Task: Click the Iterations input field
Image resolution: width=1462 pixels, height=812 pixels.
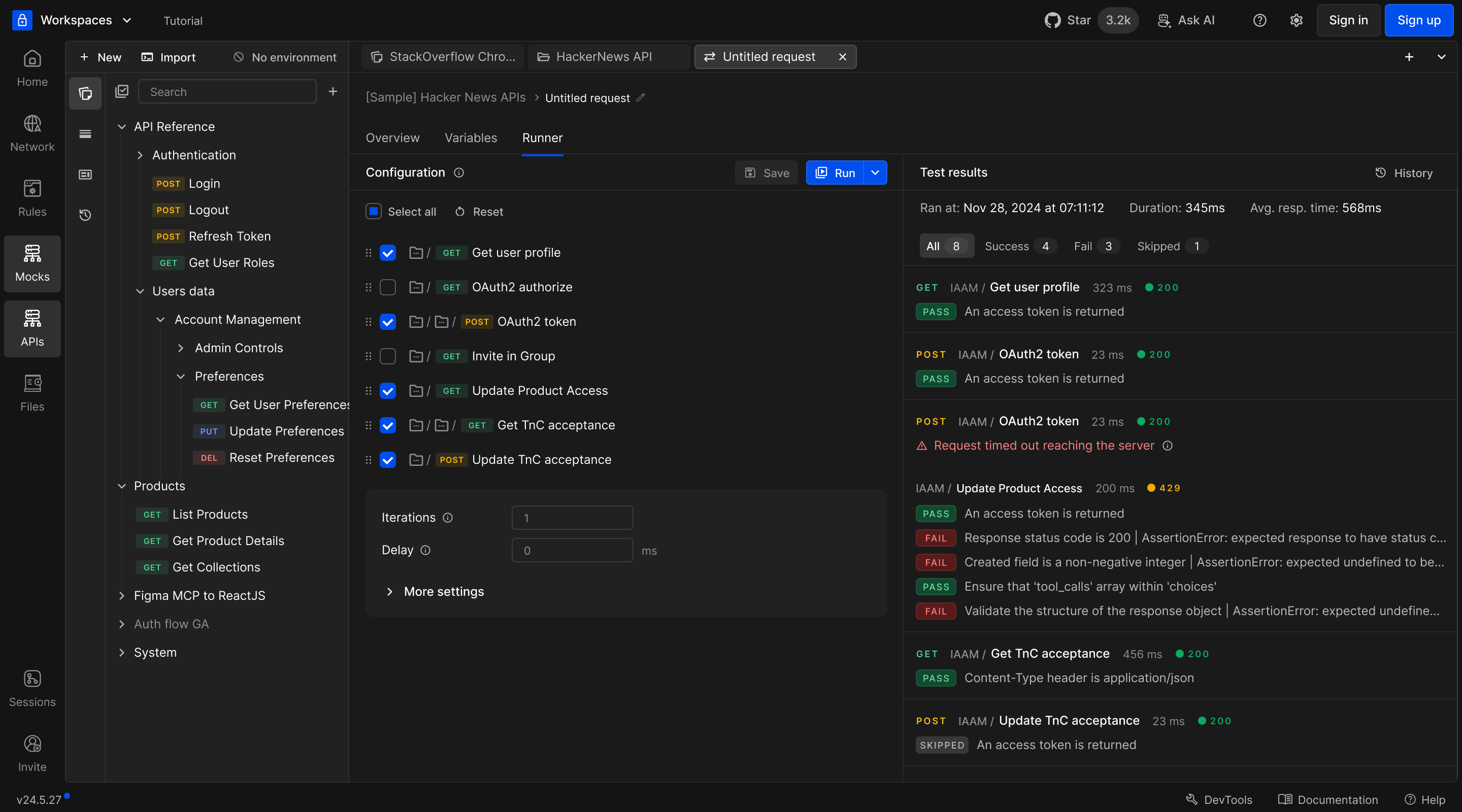Action: [x=572, y=518]
